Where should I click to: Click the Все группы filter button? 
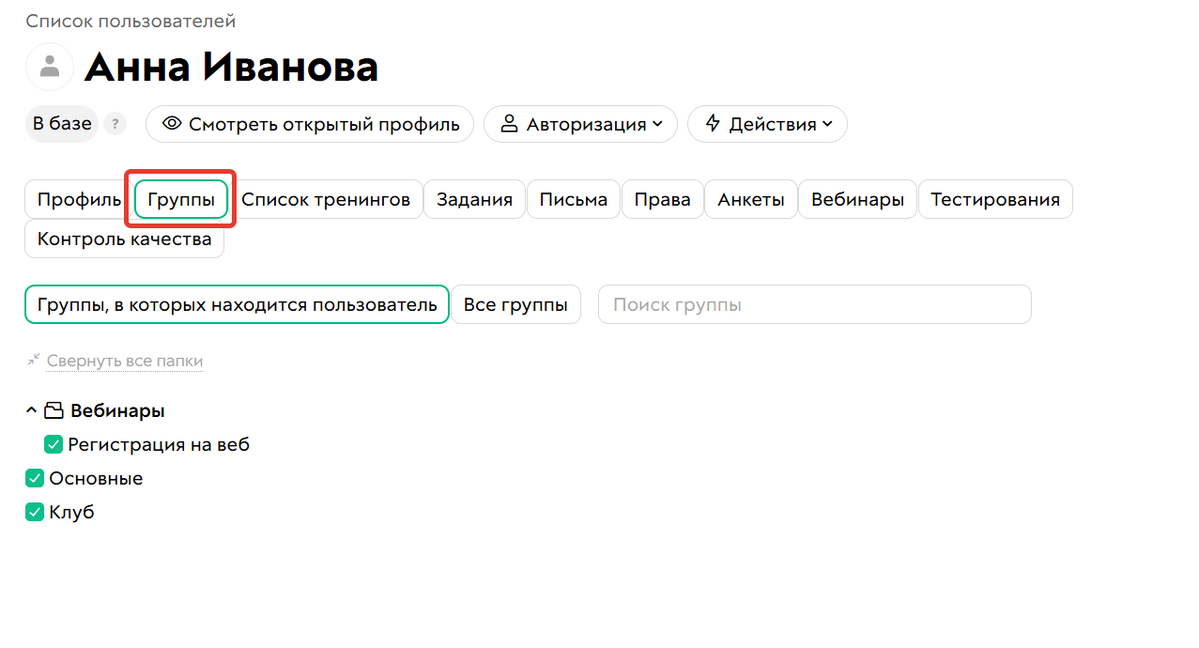(x=515, y=304)
